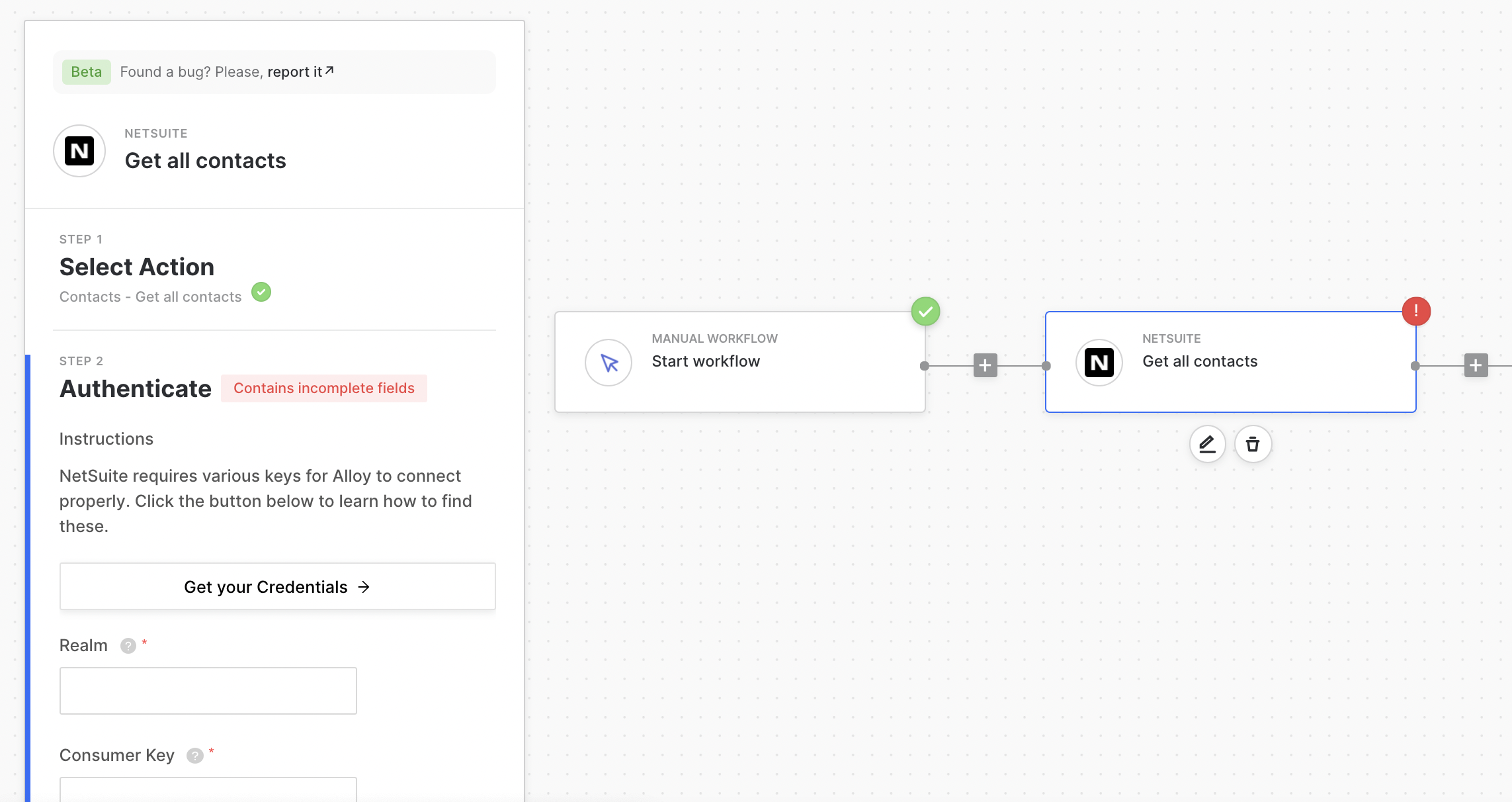Click the NetSuite N icon in the workflow node
Screen dimensions: 1512x802
point(1099,363)
